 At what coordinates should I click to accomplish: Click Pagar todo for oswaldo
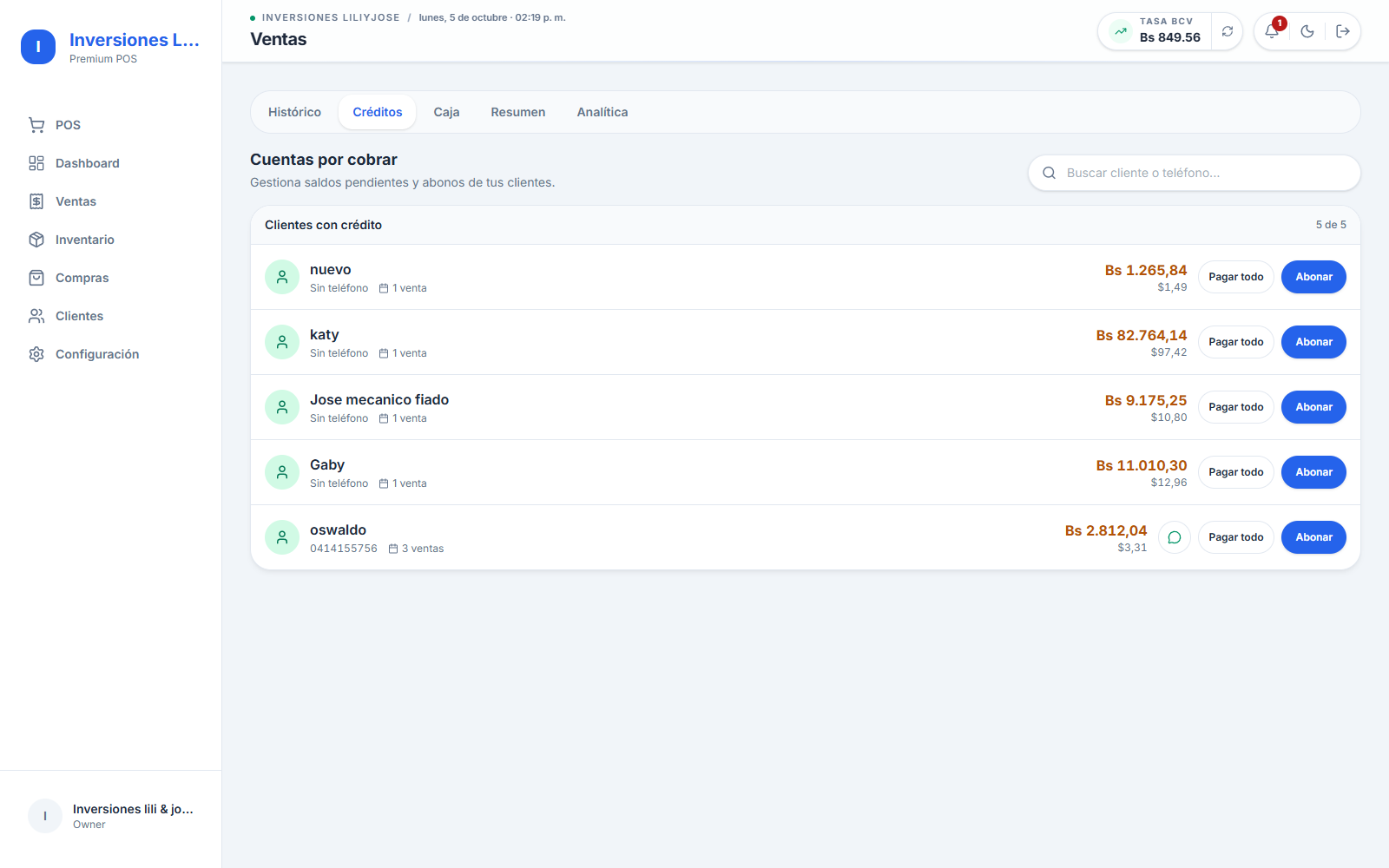click(1236, 537)
